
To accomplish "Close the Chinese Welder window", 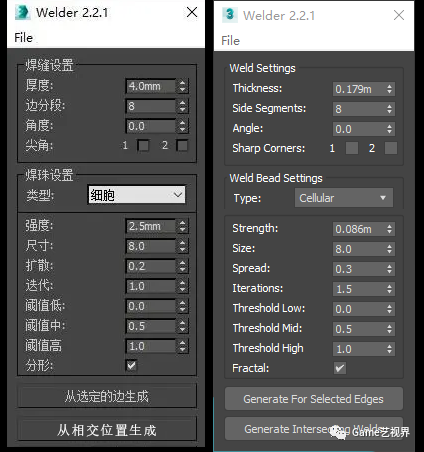I will 192,12.
